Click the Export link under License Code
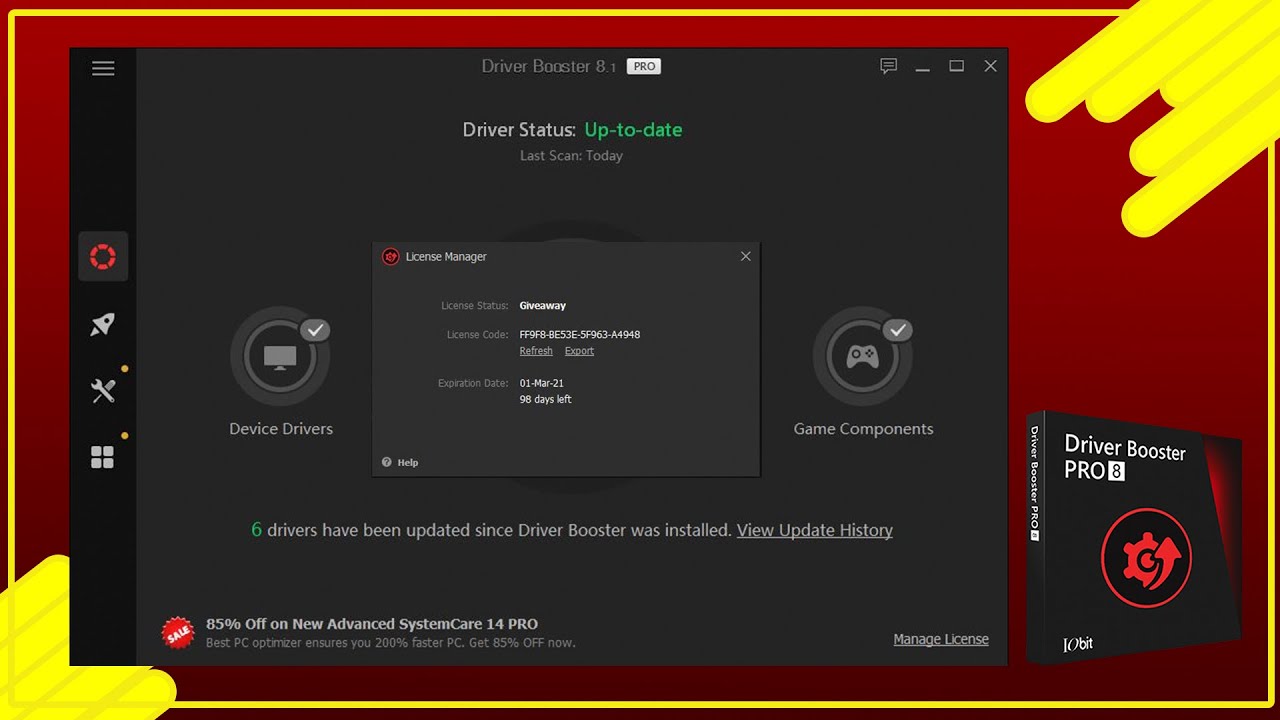The width and height of the screenshot is (1280, 720). click(x=579, y=351)
